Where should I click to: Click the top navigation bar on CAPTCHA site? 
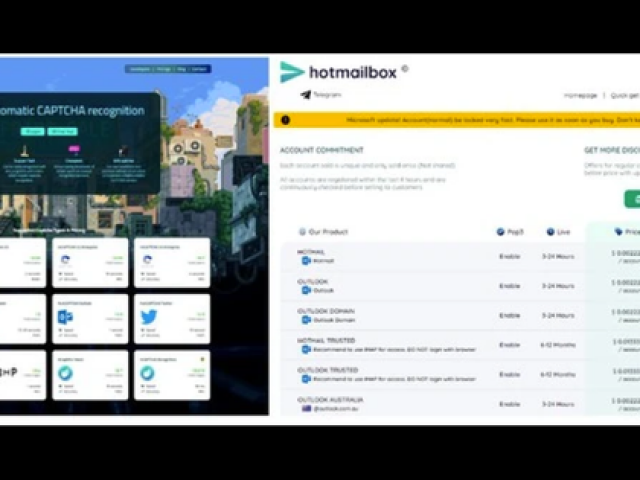pos(168,69)
